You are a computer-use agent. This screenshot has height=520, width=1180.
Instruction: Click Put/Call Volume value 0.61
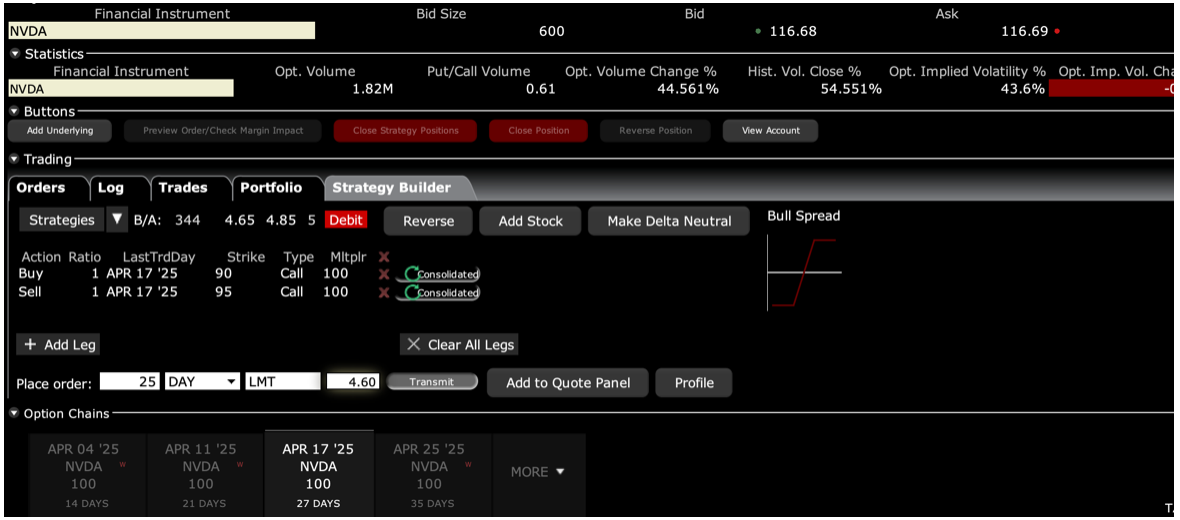[x=541, y=89]
